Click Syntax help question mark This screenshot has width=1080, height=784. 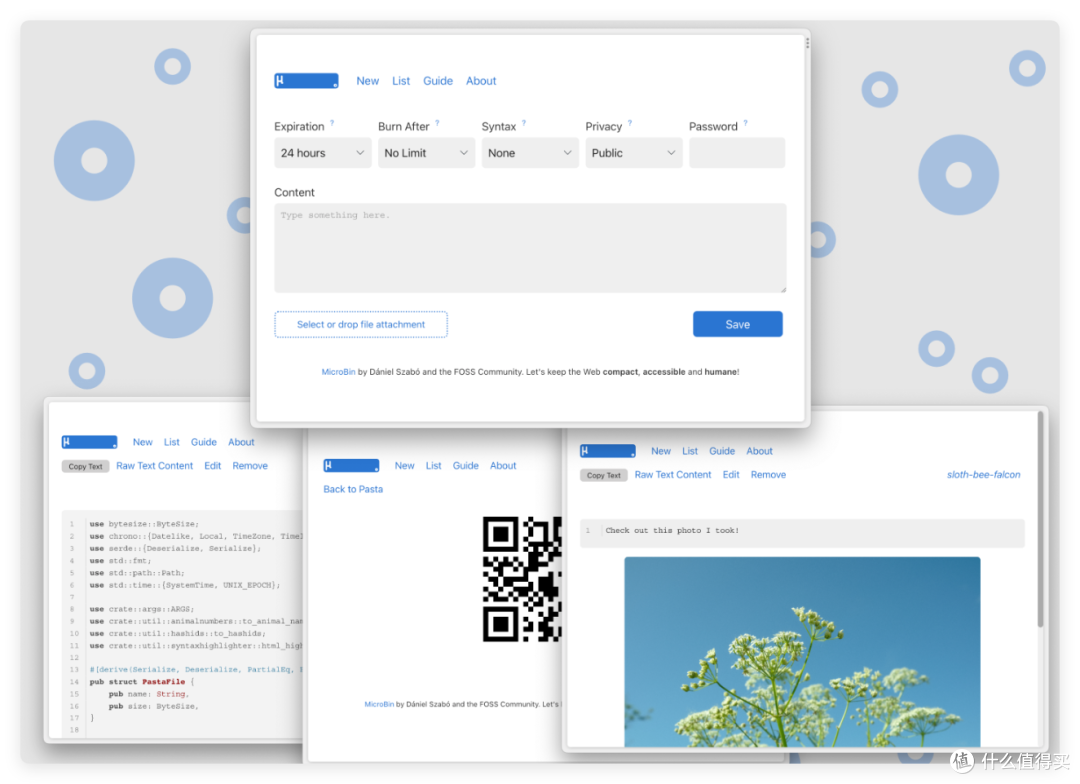pos(523,123)
